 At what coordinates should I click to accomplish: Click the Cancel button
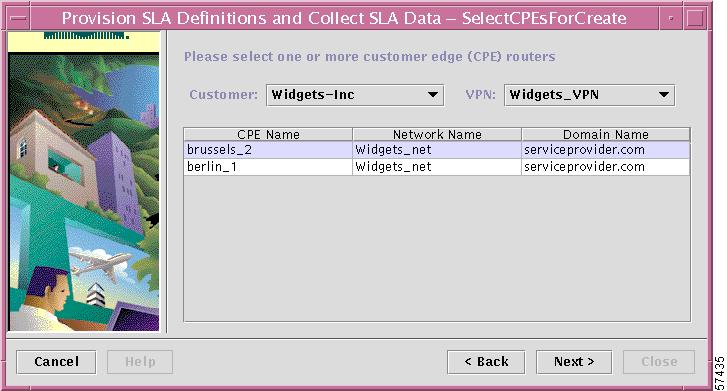(x=56, y=362)
